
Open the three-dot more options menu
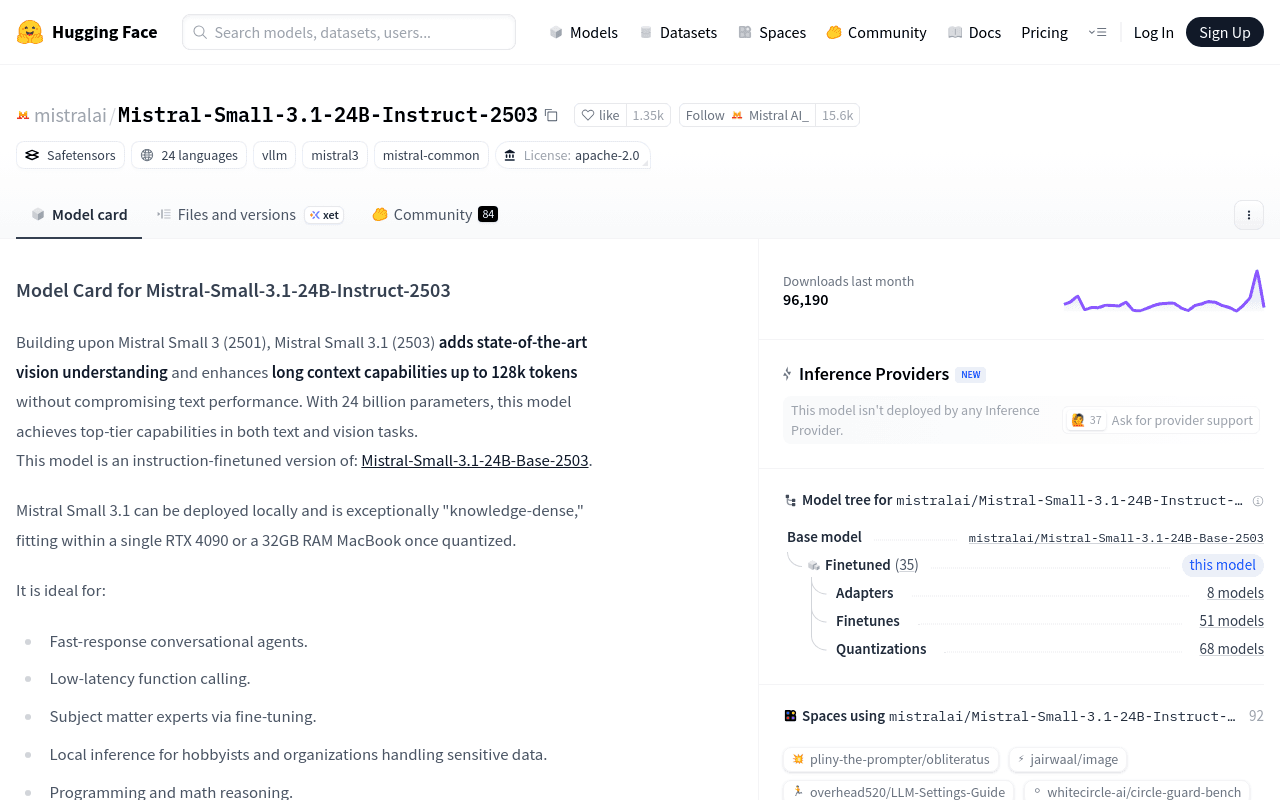(x=1248, y=215)
